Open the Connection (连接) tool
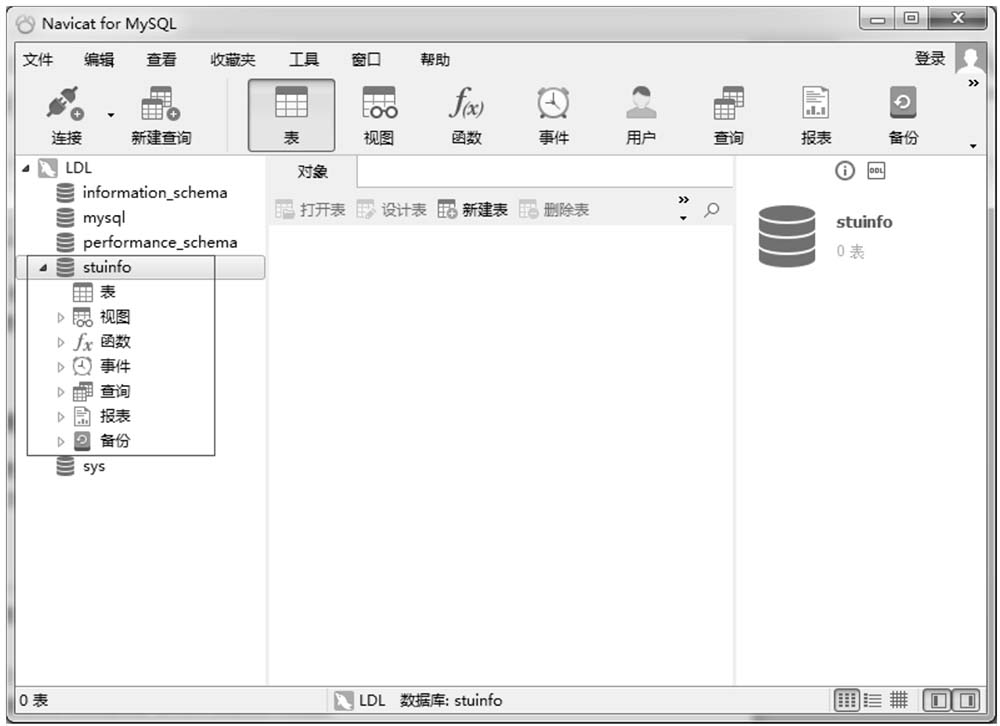The image size is (1000, 726). (66, 115)
